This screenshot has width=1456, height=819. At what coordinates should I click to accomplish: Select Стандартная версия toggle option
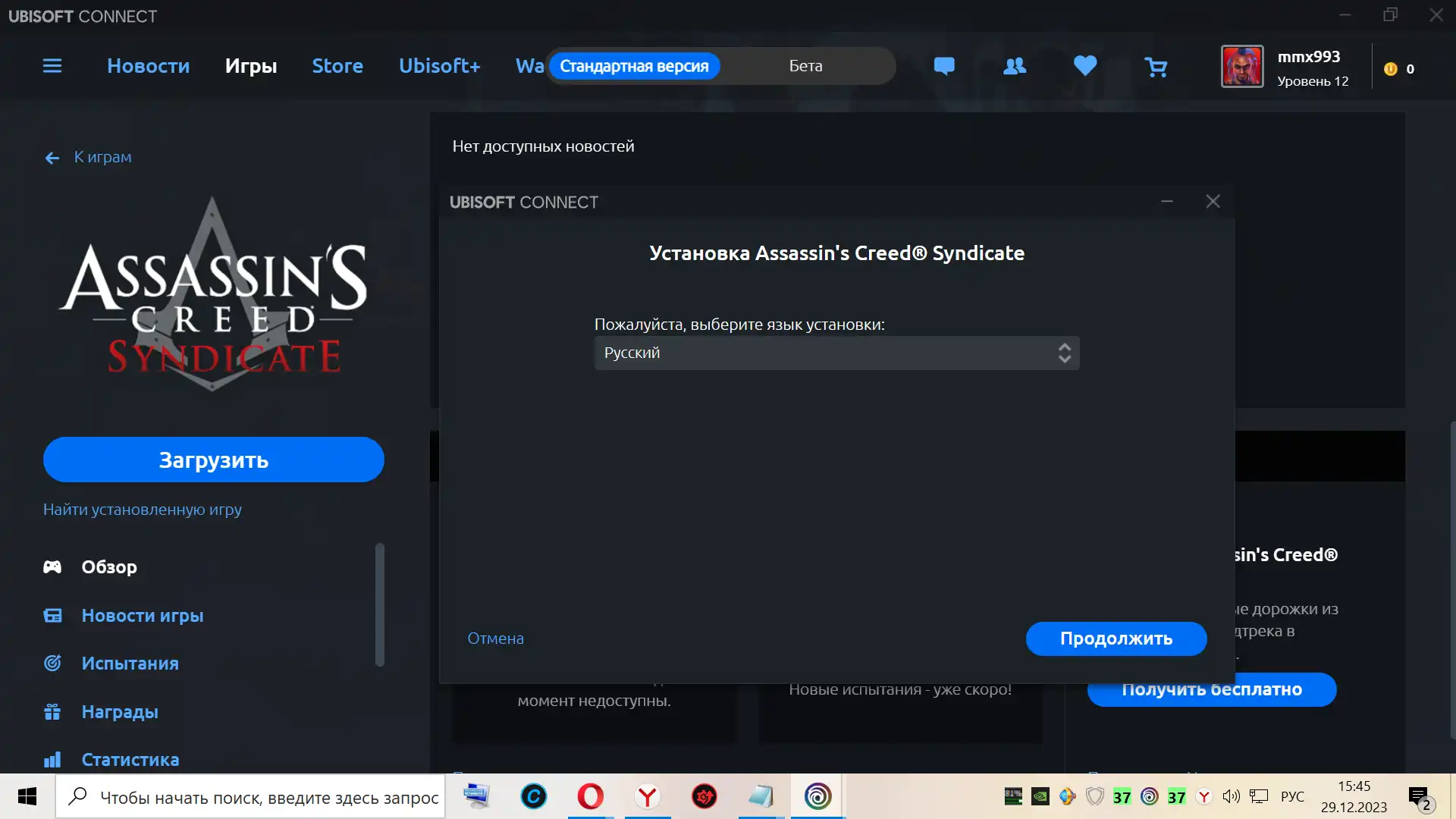click(634, 66)
